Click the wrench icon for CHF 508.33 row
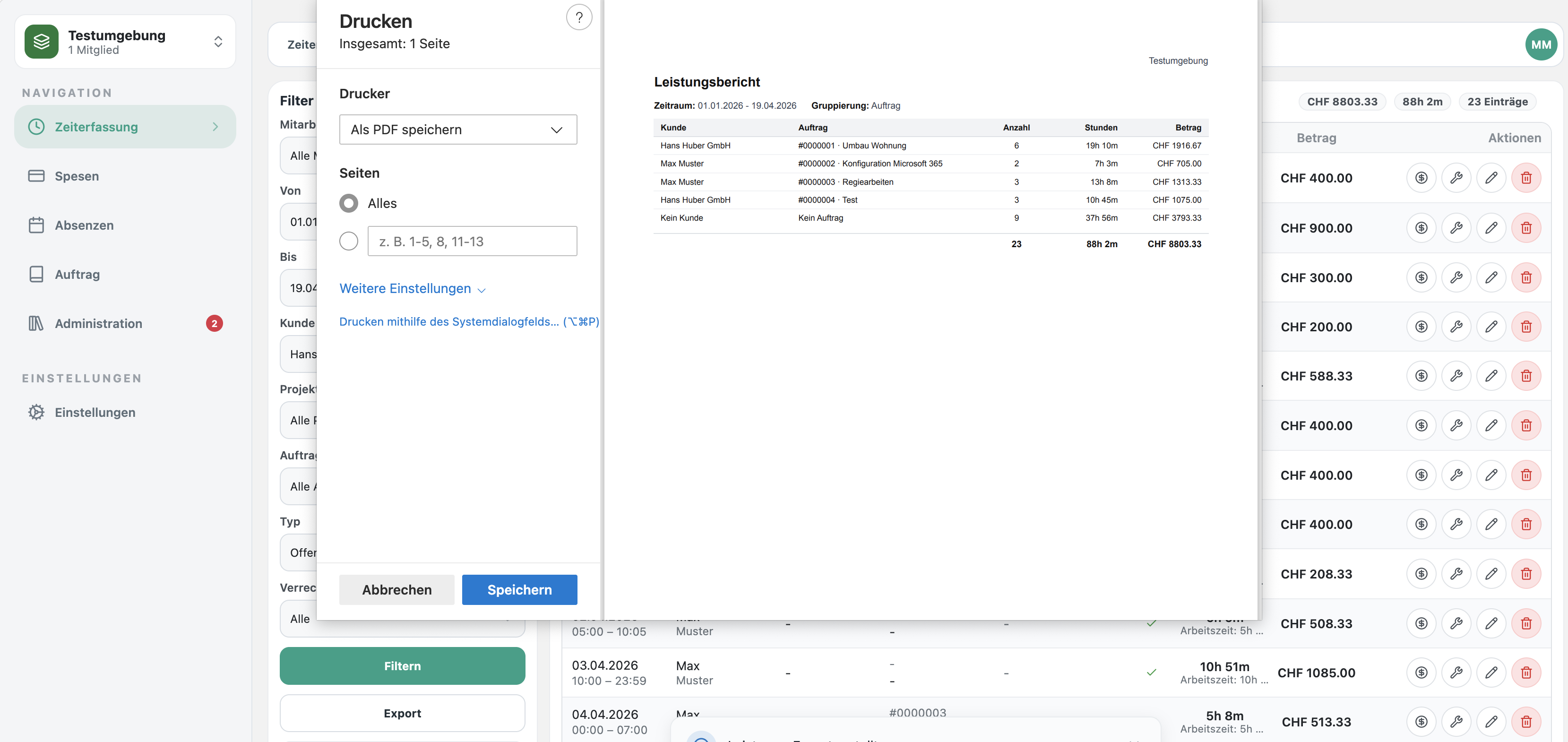1568x742 pixels. click(1456, 623)
